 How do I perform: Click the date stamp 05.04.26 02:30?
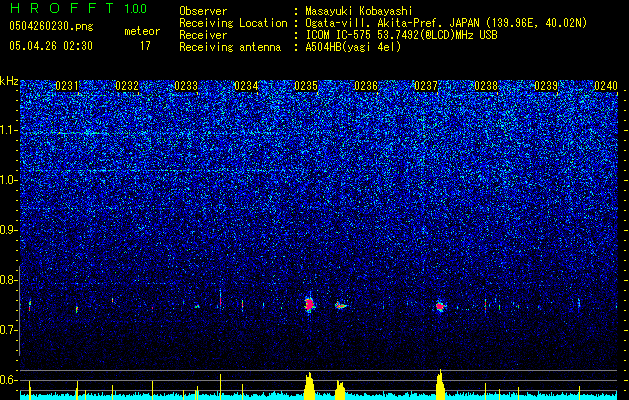51,46
